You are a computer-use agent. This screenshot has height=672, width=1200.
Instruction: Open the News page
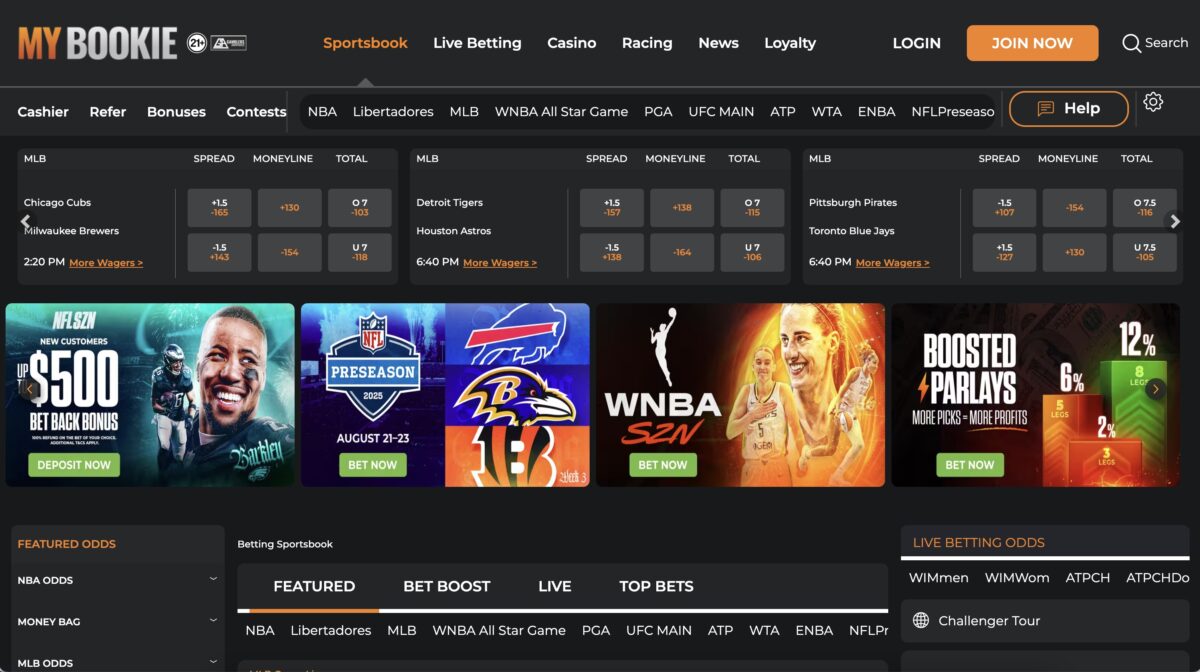point(718,43)
